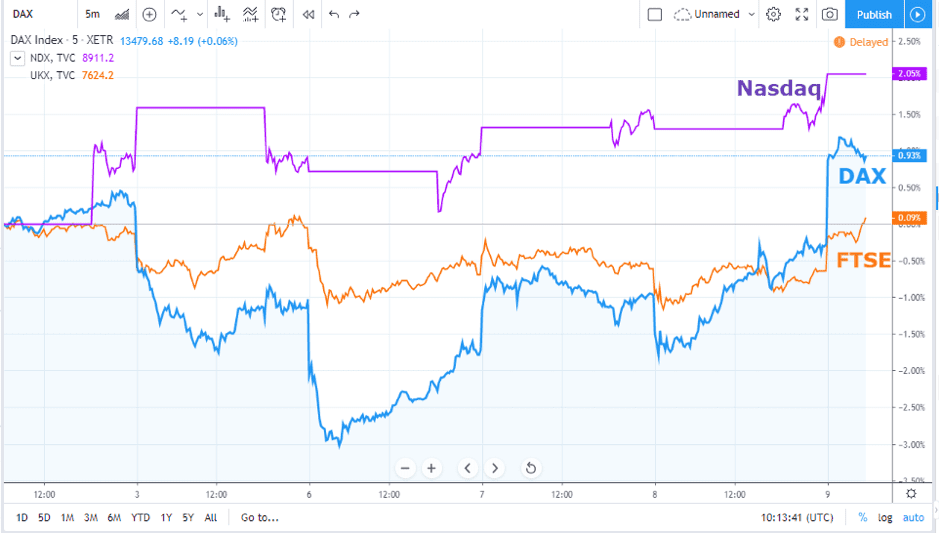Screen dimensions: 939x533
Task: Enter fullscreen mode using the expand icon
Action: pos(801,14)
